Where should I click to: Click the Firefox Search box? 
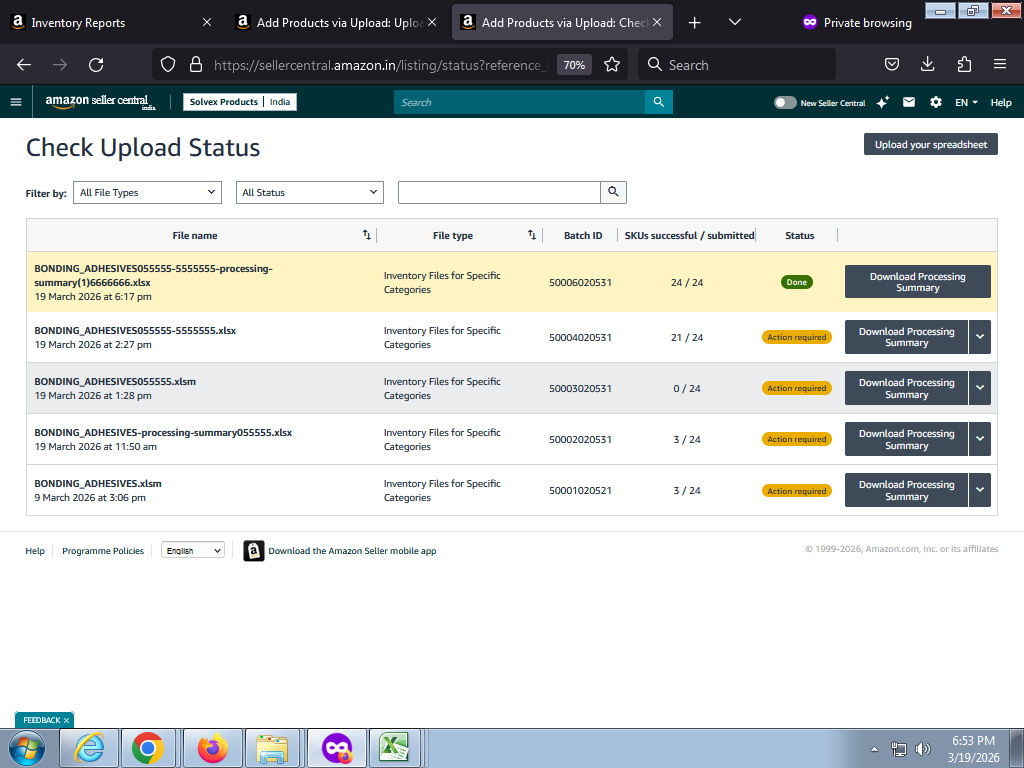737,65
